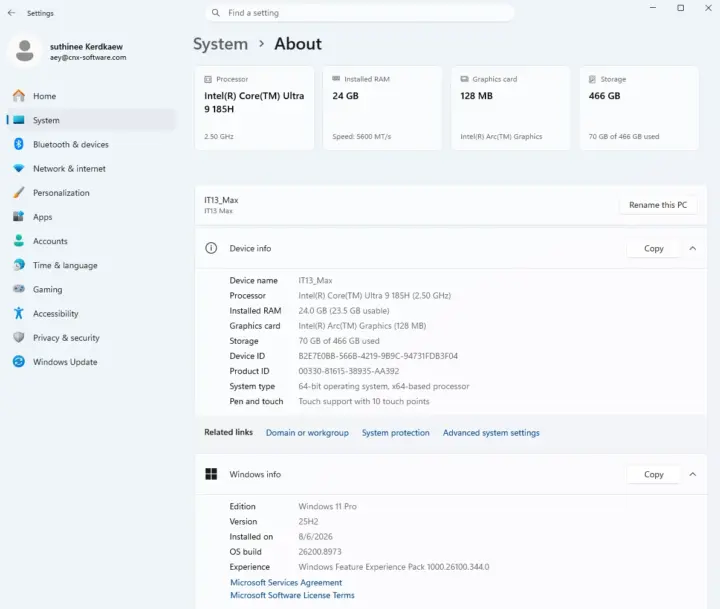Open the user profile avatar
The image size is (720, 609).
click(24, 51)
